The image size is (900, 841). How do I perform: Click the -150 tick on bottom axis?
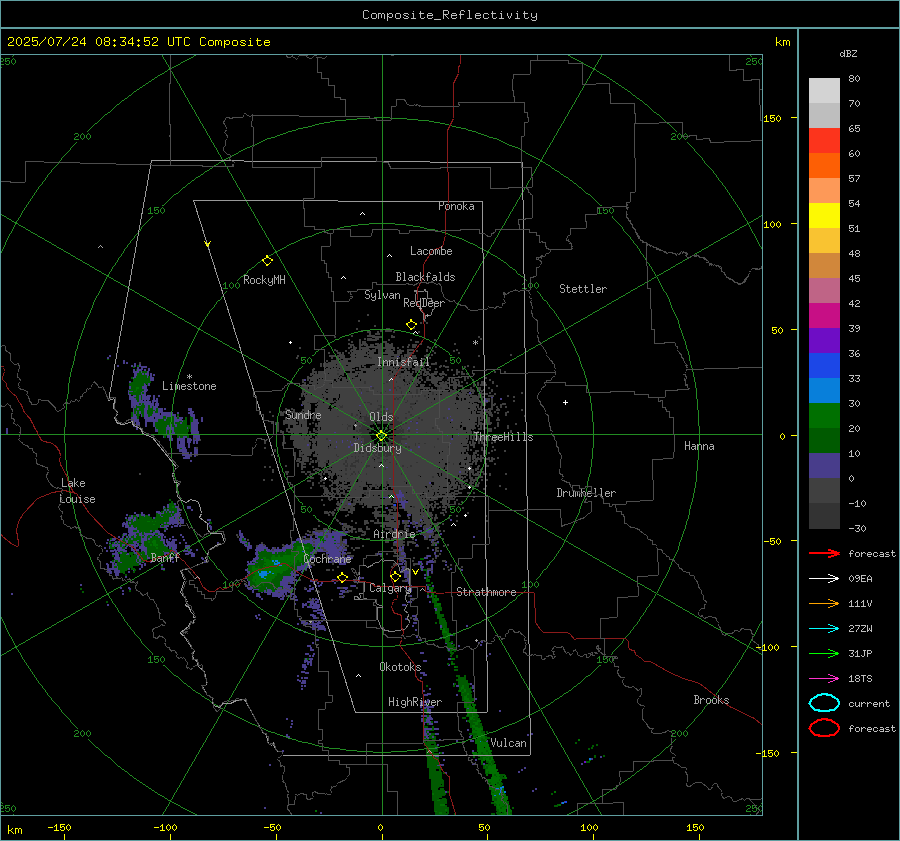click(x=59, y=827)
